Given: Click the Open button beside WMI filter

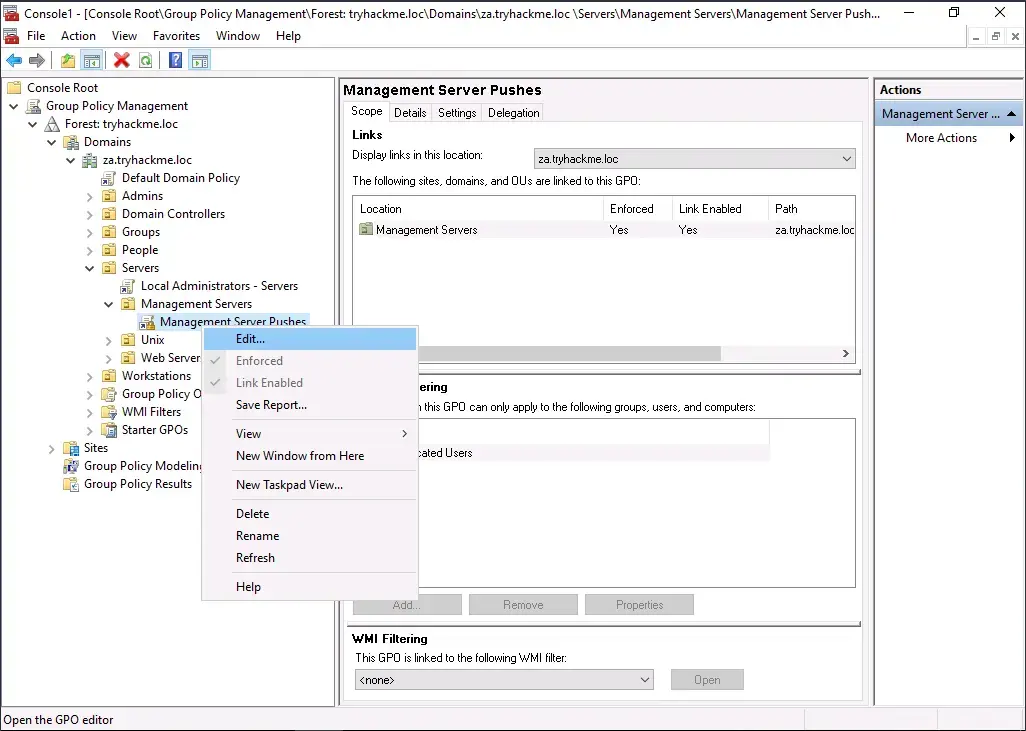Looking at the screenshot, I should 707,680.
